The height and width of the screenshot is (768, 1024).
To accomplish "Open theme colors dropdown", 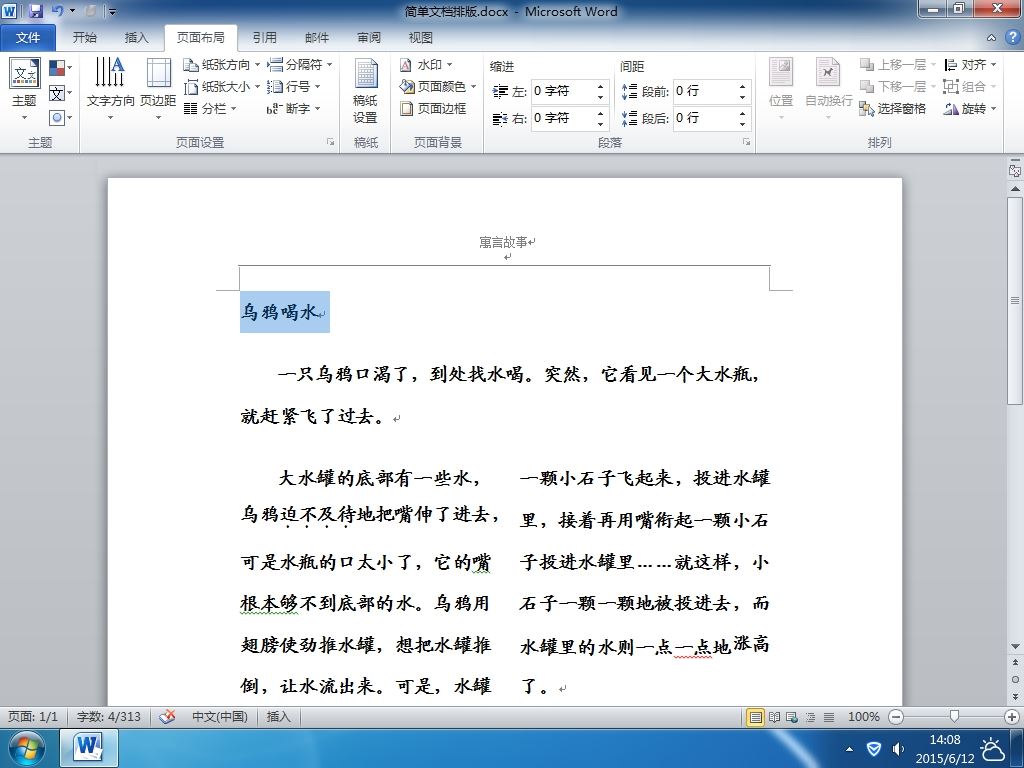I will click(x=60, y=67).
